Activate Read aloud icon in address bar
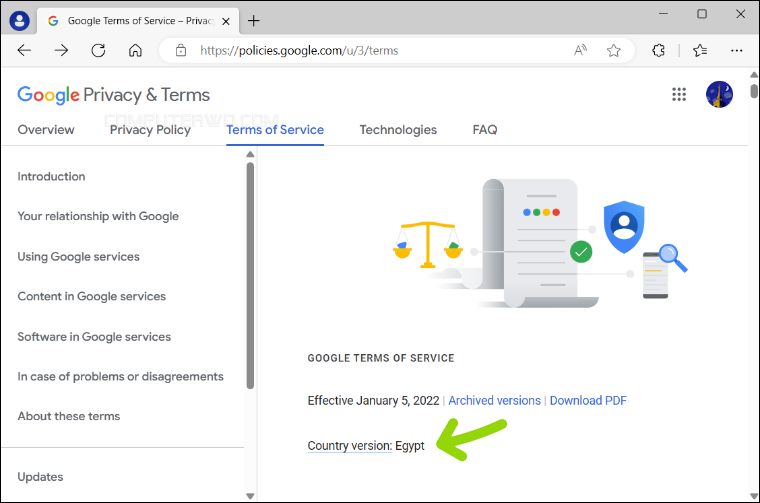The width and height of the screenshot is (760, 503). (580, 50)
